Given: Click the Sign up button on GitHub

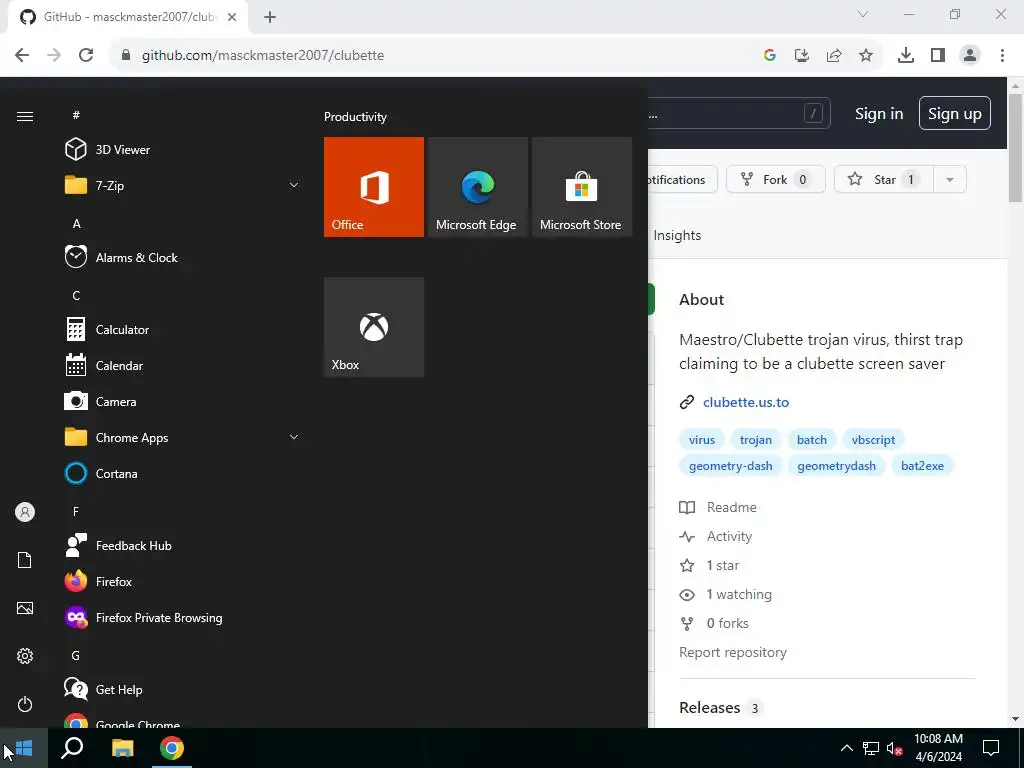Looking at the screenshot, I should 955,113.
